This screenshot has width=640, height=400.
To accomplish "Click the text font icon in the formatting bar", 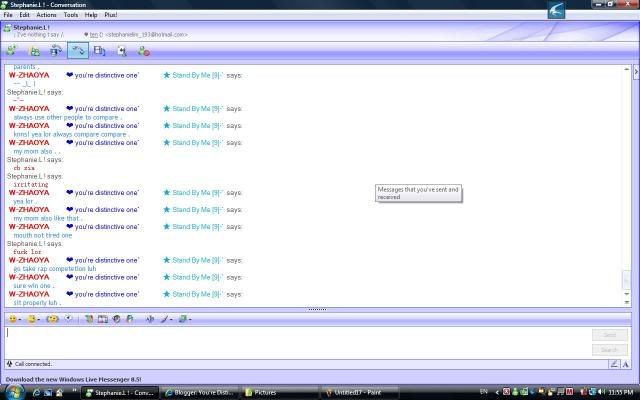I will tap(150, 319).
